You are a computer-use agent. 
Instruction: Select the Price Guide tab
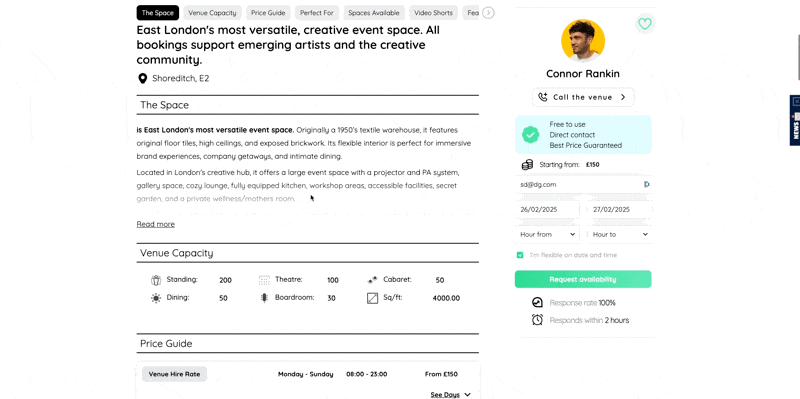pyautogui.click(x=268, y=13)
